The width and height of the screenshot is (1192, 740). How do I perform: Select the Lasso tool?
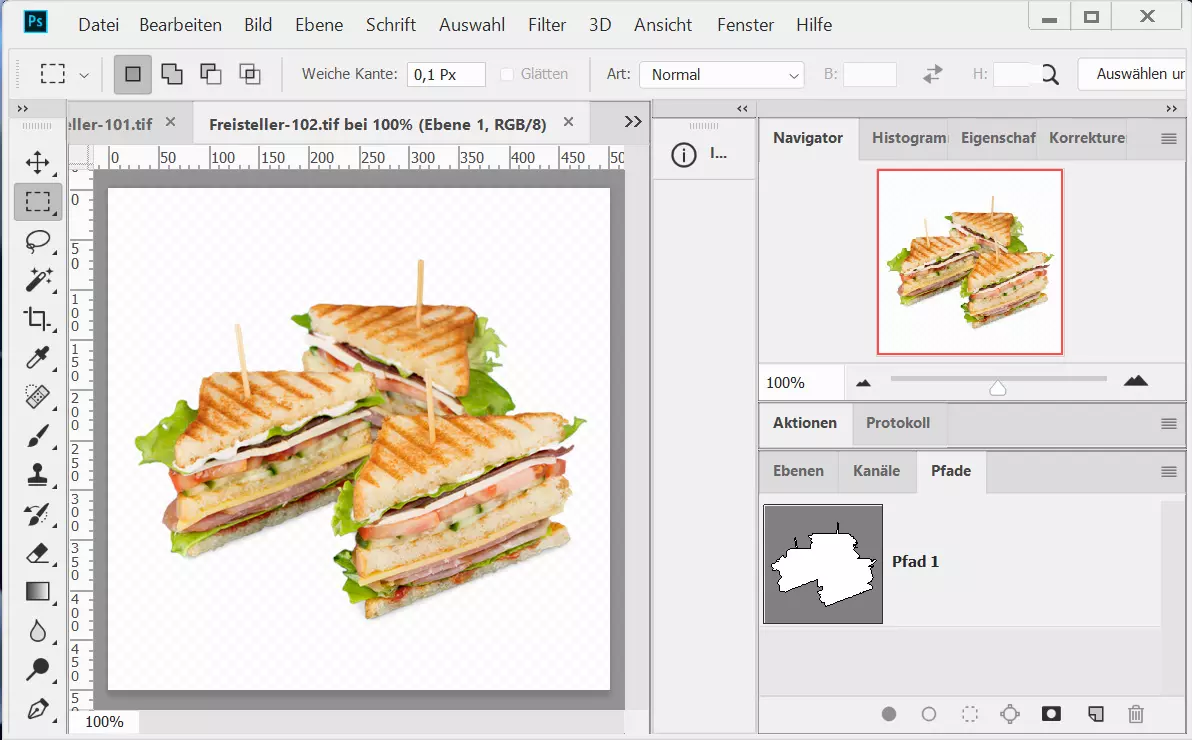click(37, 241)
